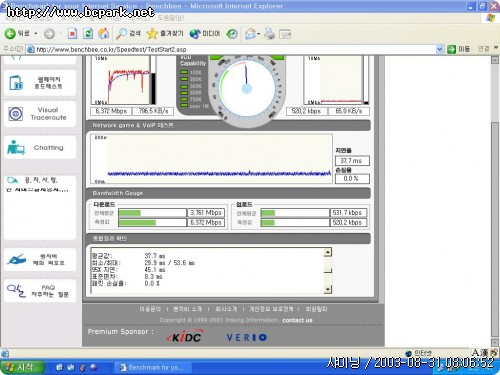Viewport: 500px width, 375px height.
Task: Click the Forward arrow toolbar button
Action: 49,34
